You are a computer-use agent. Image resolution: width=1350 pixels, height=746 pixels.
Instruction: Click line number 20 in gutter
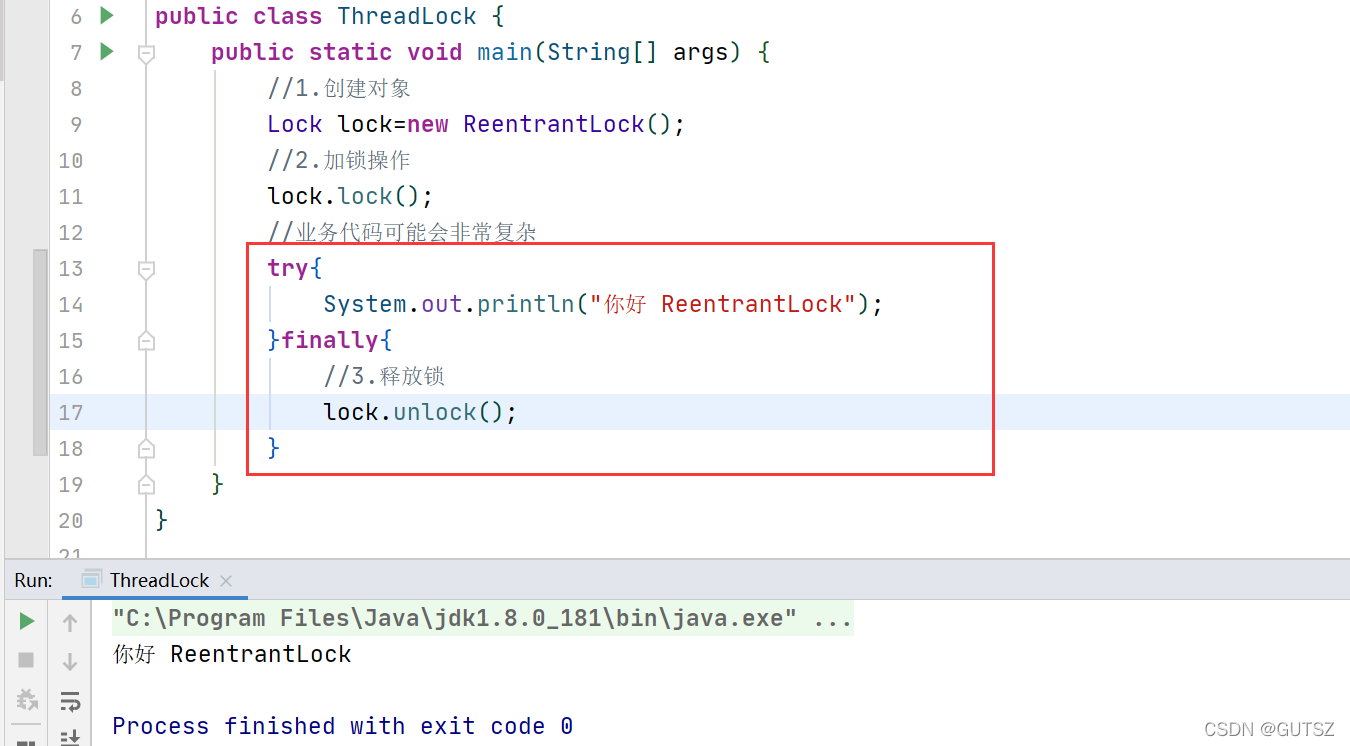70,520
